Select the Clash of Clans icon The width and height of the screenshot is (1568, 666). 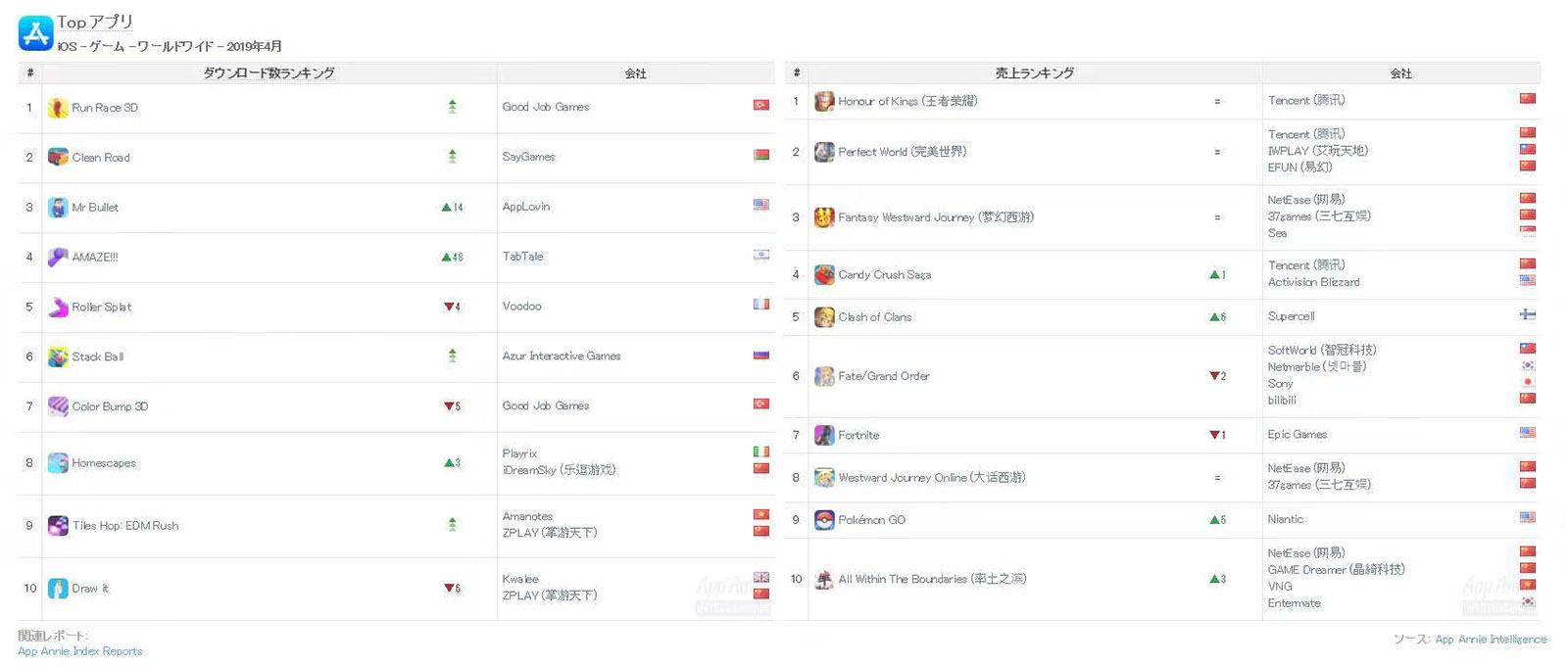tap(824, 317)
